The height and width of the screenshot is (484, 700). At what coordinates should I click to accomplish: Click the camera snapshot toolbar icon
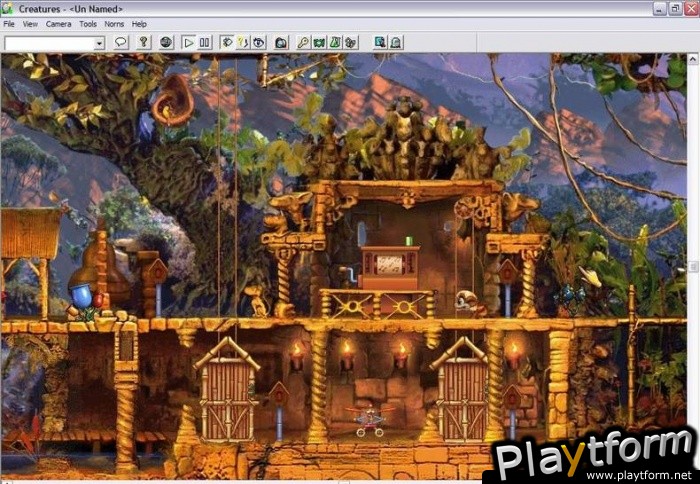(281, 43)
